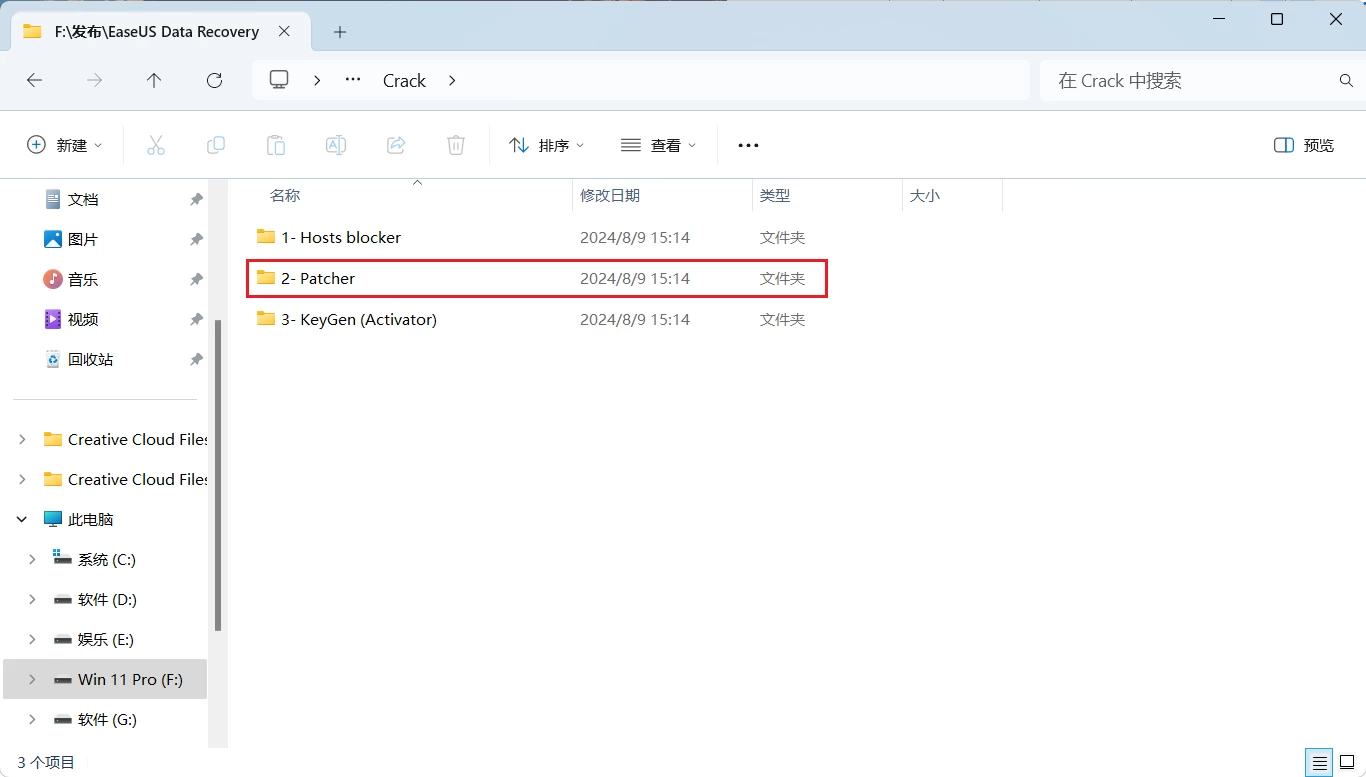Focus the search box 在 Crack 中搜索
1366x777 pixels.
pos(1190,80)
